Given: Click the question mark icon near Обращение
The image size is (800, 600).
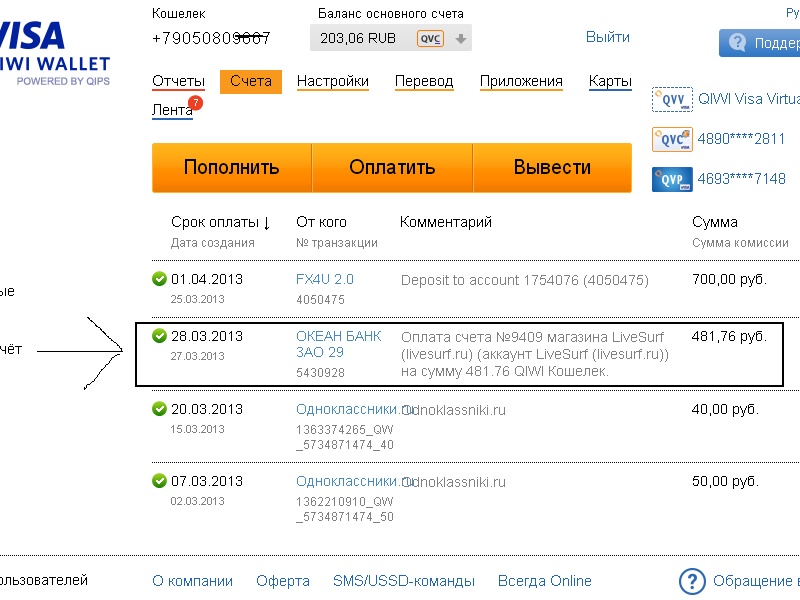Looking at the screenshot, I should (692, 581).
